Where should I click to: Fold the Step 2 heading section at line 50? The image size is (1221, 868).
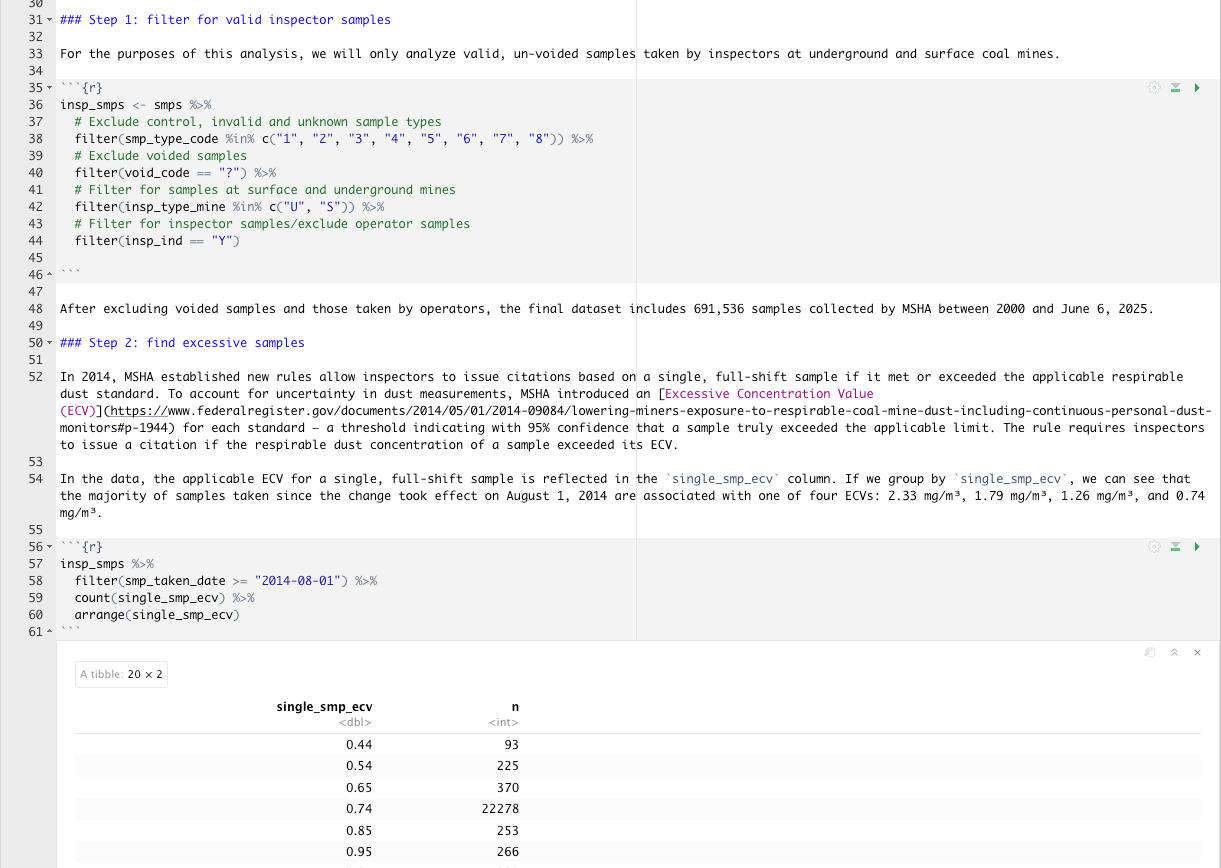click(51, 343)
